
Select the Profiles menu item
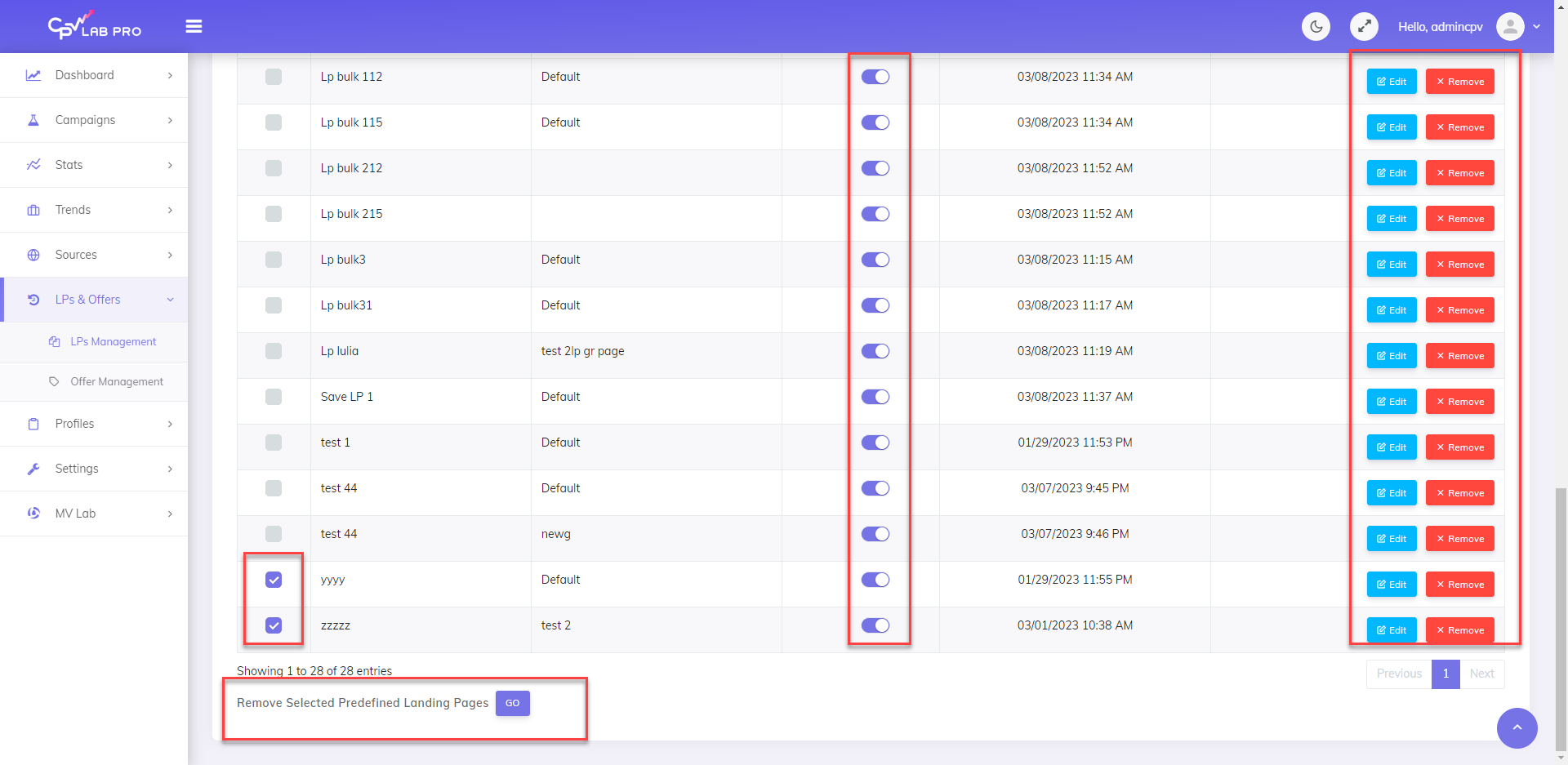click(74, 424)
